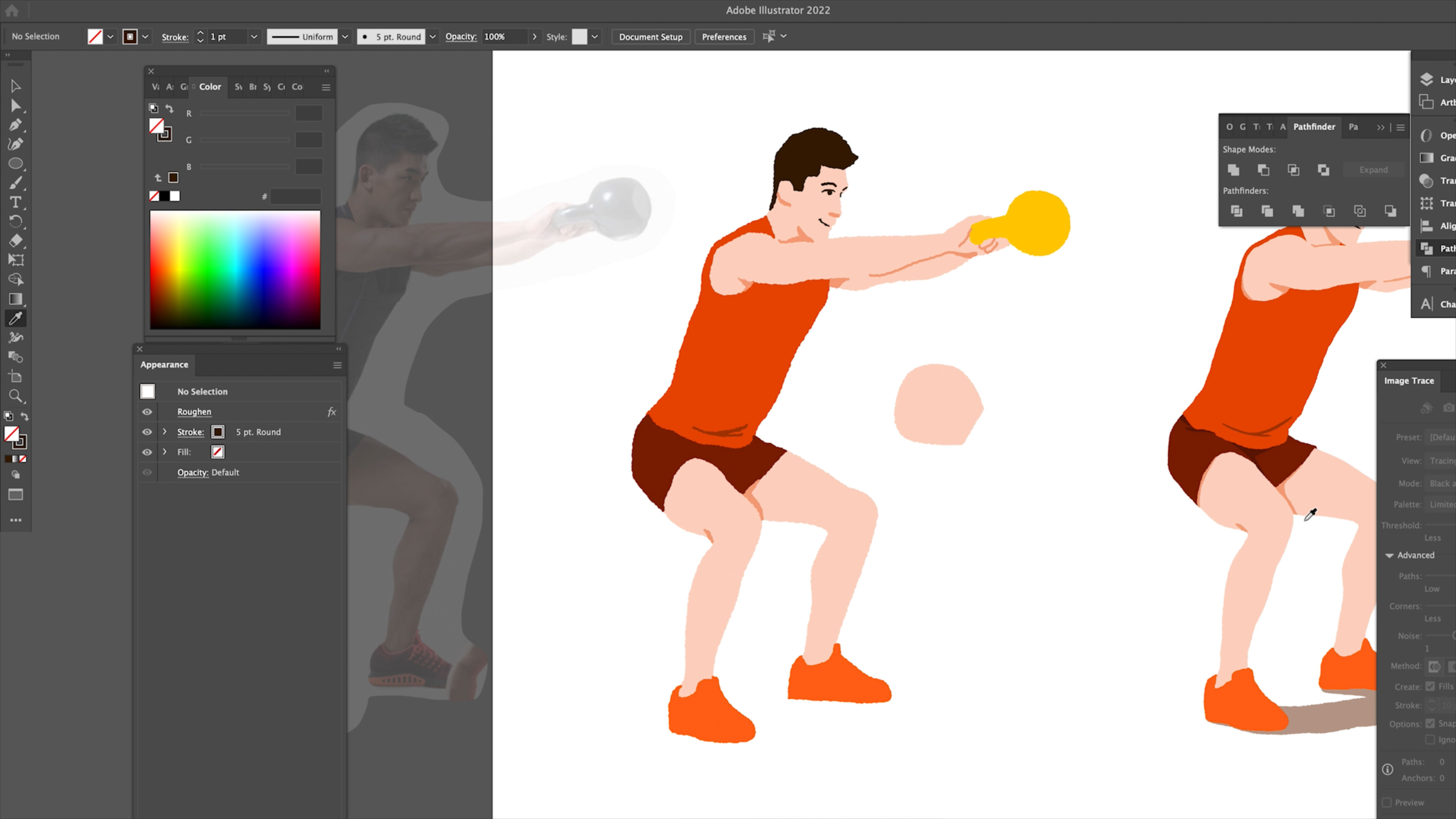The width and height of the screenshot is (1456, 819).
Task: Open stroke weight dropdown
Action: point(254,37)
